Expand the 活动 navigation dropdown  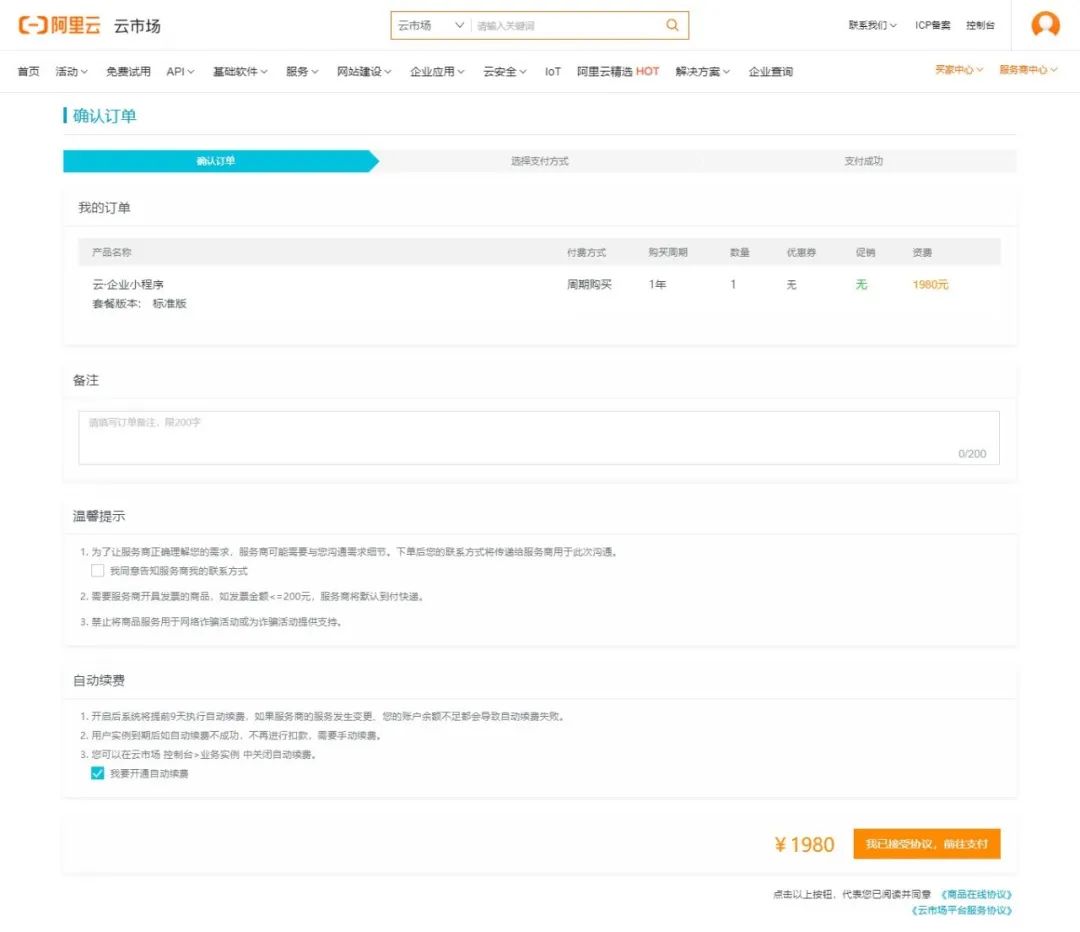point(72,72)
